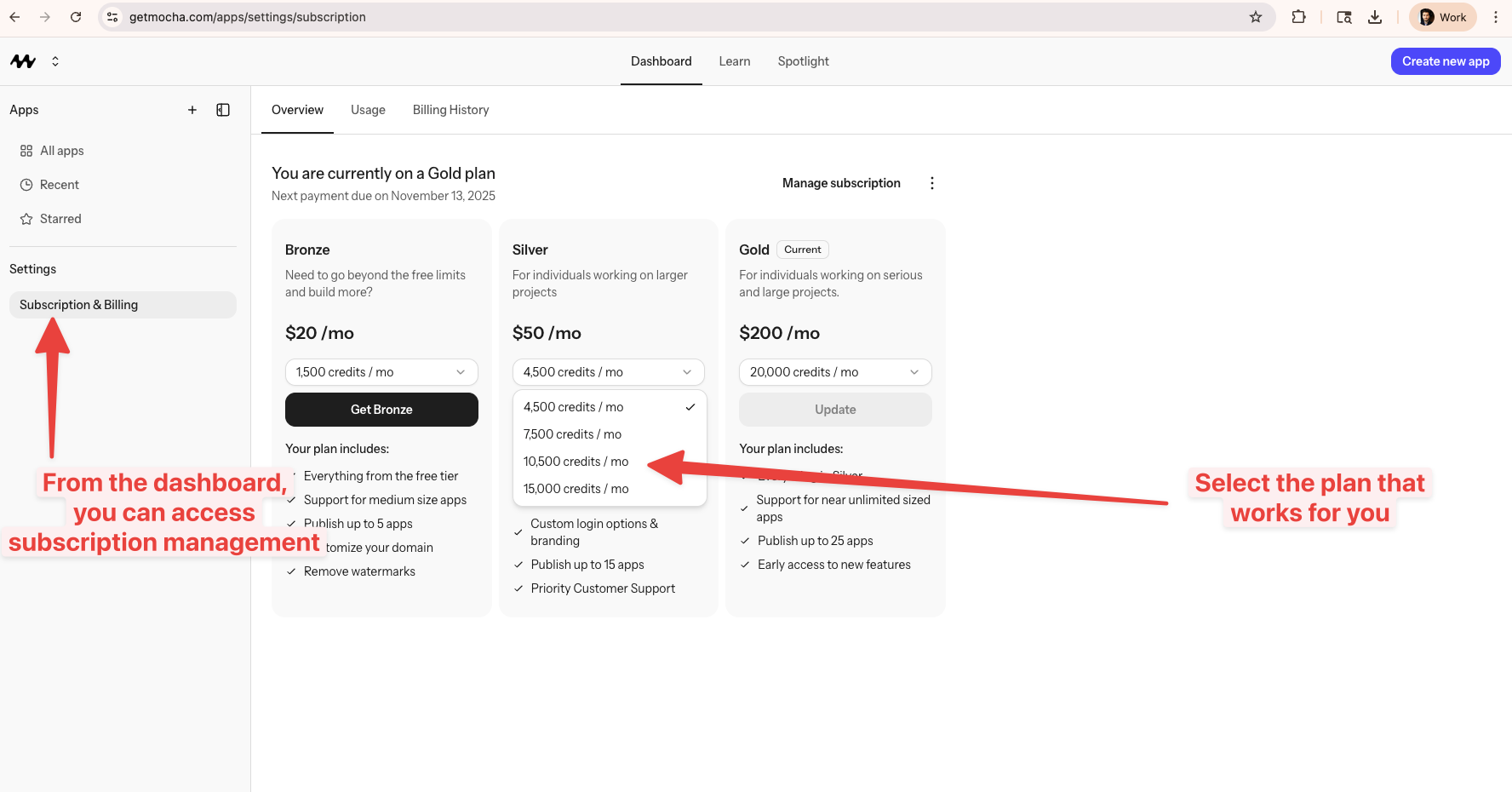The height and width of the screenshot is (792, 1512).
Task: Click Manage subscription
Action: click(x=841, y=182)
